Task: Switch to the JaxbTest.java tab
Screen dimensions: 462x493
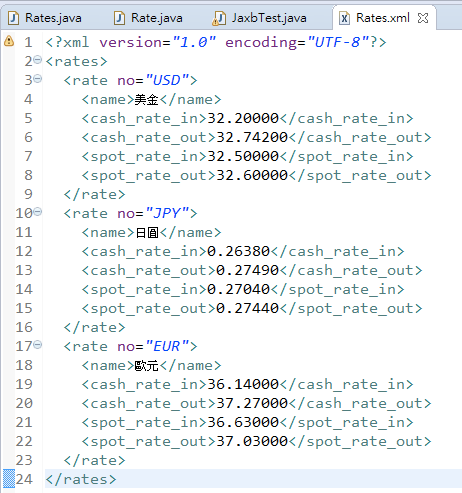Action: pos(260,18)
